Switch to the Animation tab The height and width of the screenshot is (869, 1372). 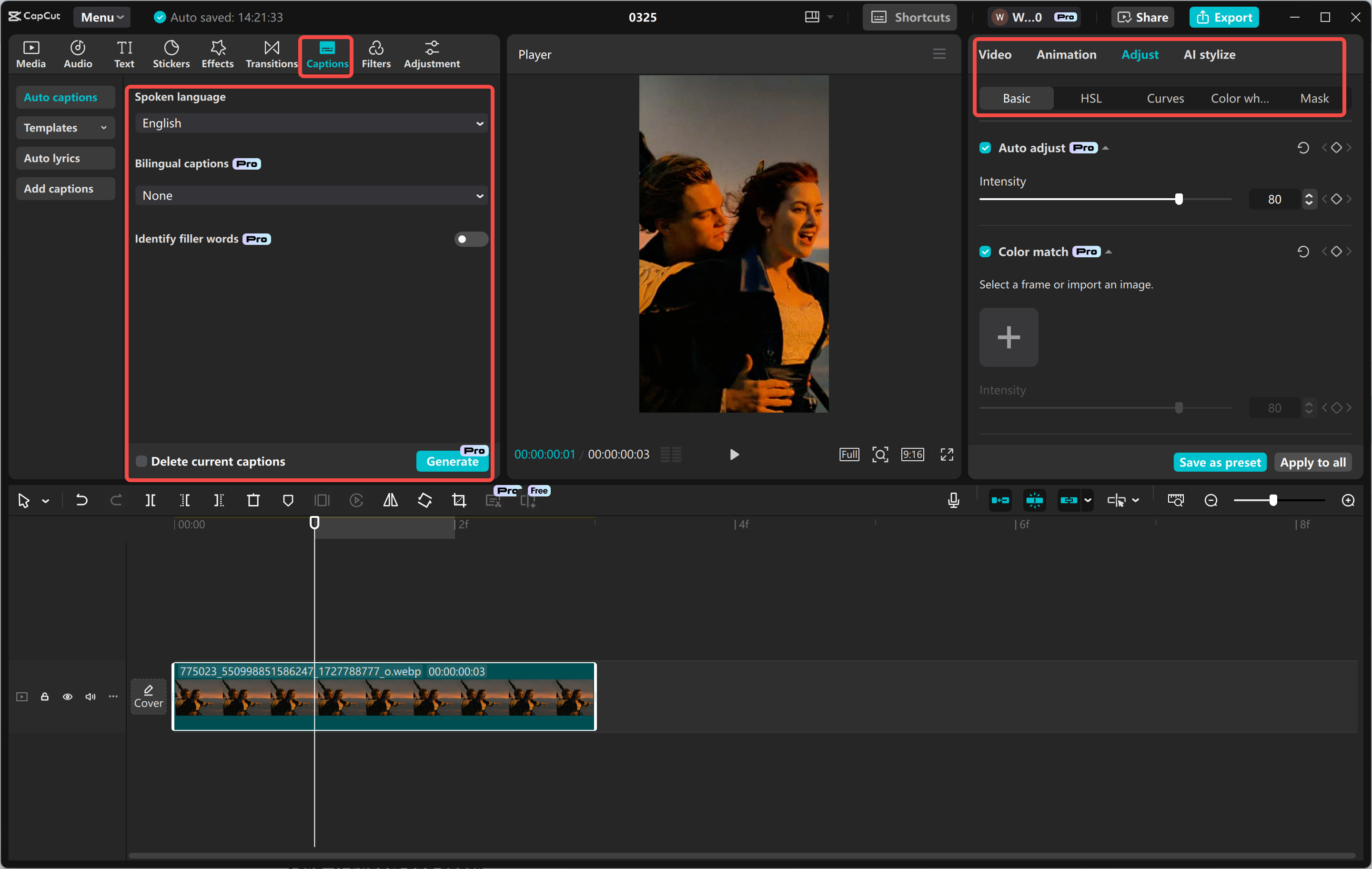pos(1066,55)
